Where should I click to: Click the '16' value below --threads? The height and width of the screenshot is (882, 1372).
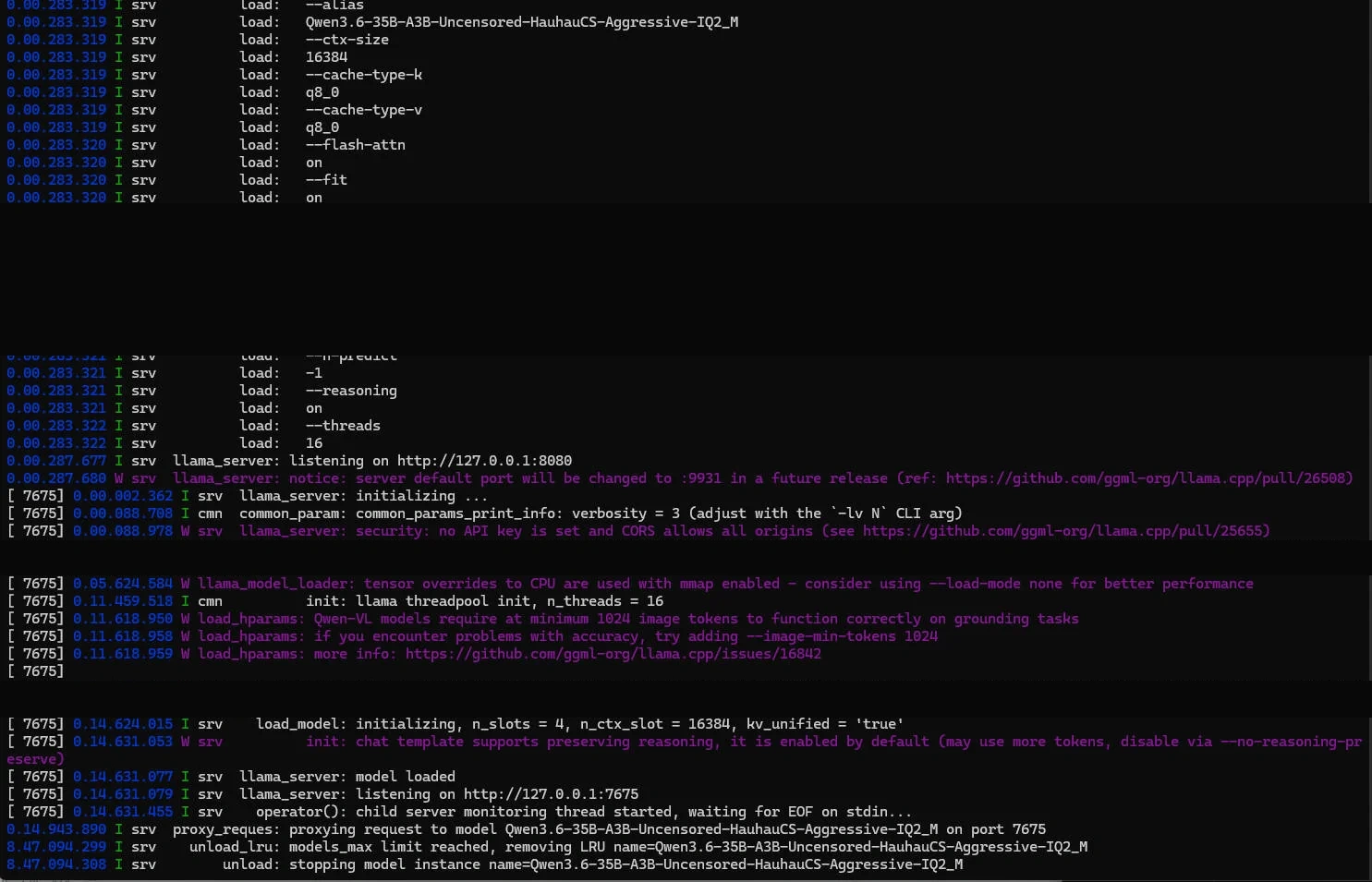coord(314,443)
